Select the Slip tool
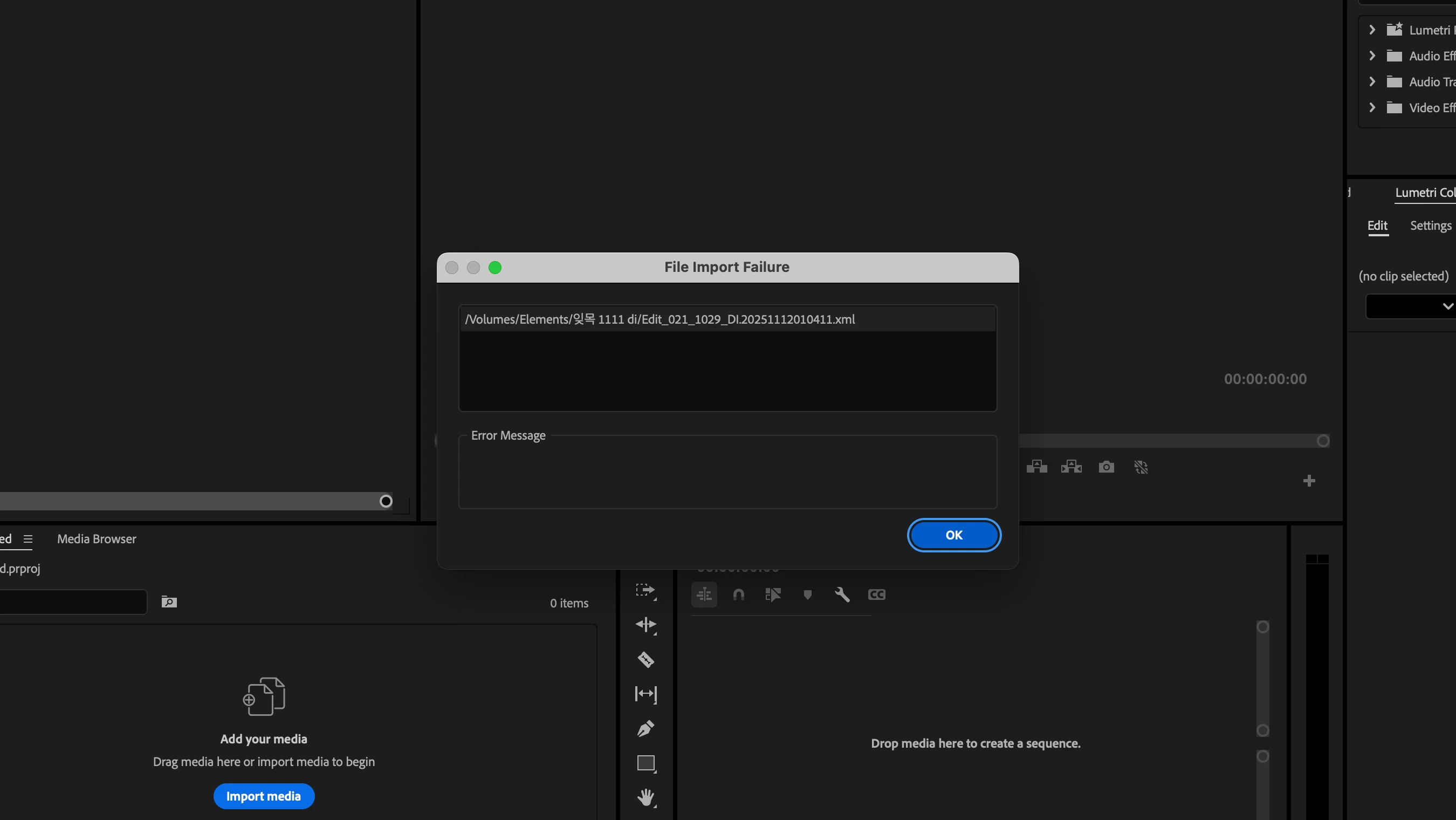 (645, 694)
